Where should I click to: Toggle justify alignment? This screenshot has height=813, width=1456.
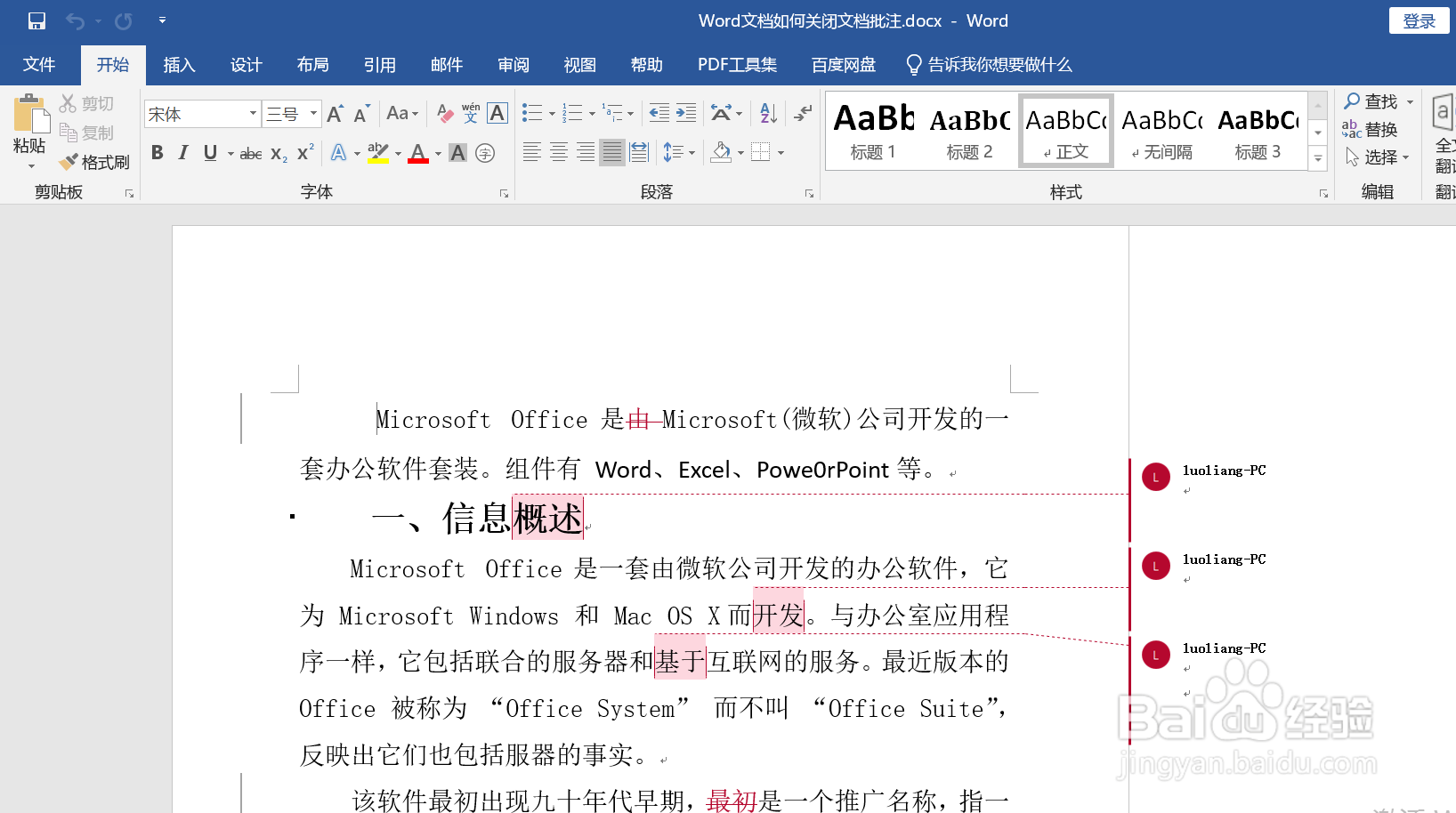[x=612, y=152]
